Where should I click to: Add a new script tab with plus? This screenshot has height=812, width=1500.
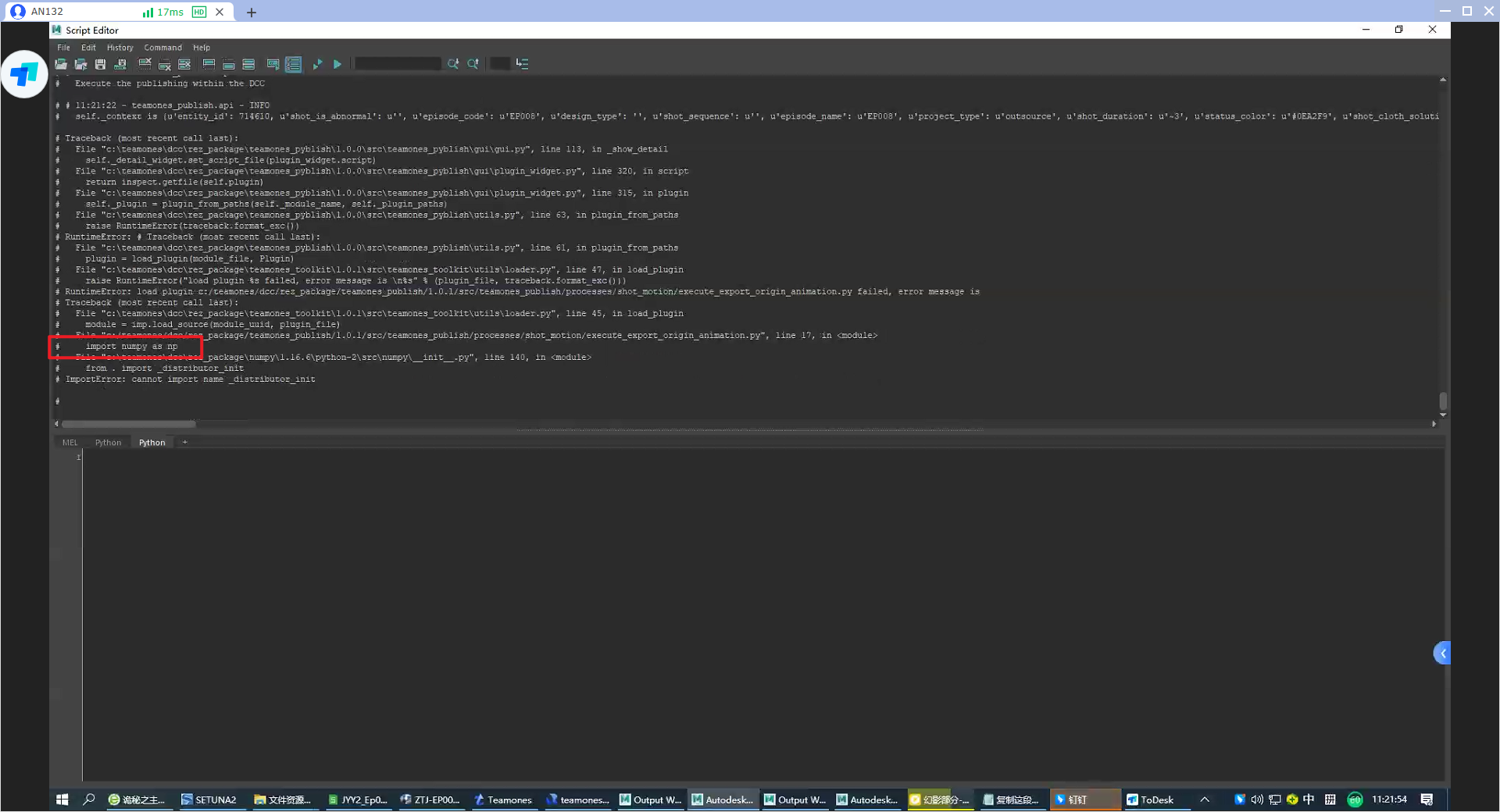click(x=185, y=443)
